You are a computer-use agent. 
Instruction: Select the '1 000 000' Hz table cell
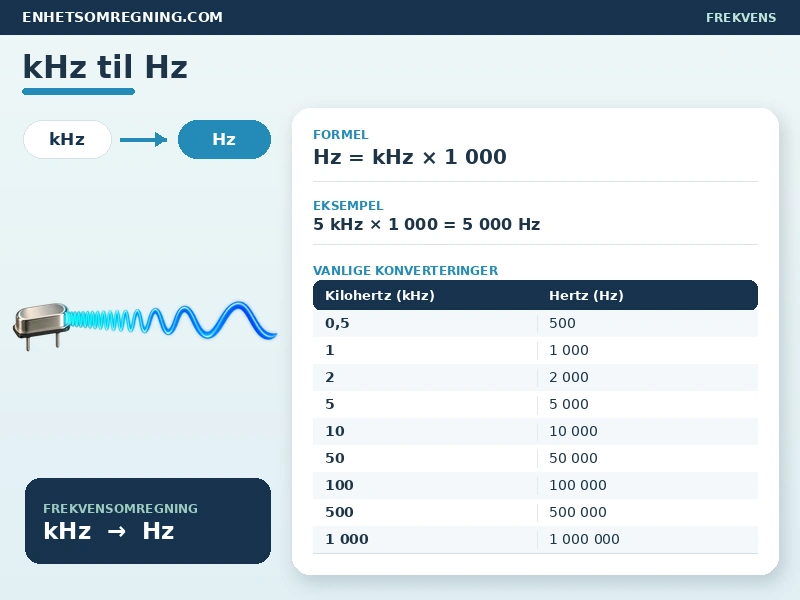pyautogui.click(x=648, y=539)
